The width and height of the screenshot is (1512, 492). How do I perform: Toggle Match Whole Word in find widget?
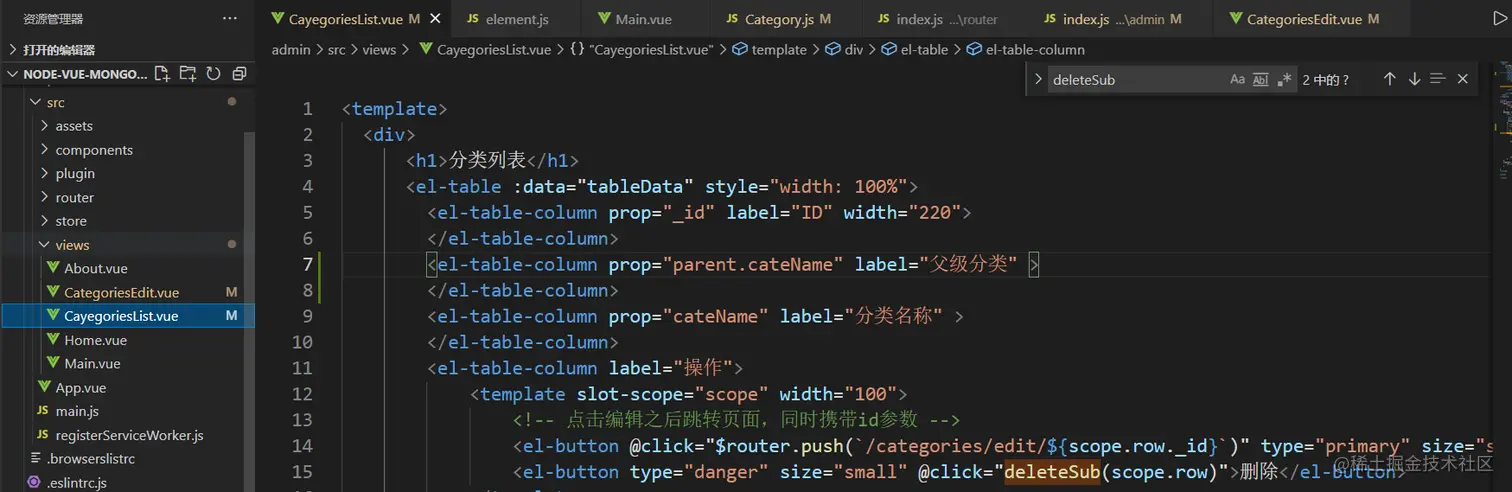pyautogui.click(x=1261, y=79)
